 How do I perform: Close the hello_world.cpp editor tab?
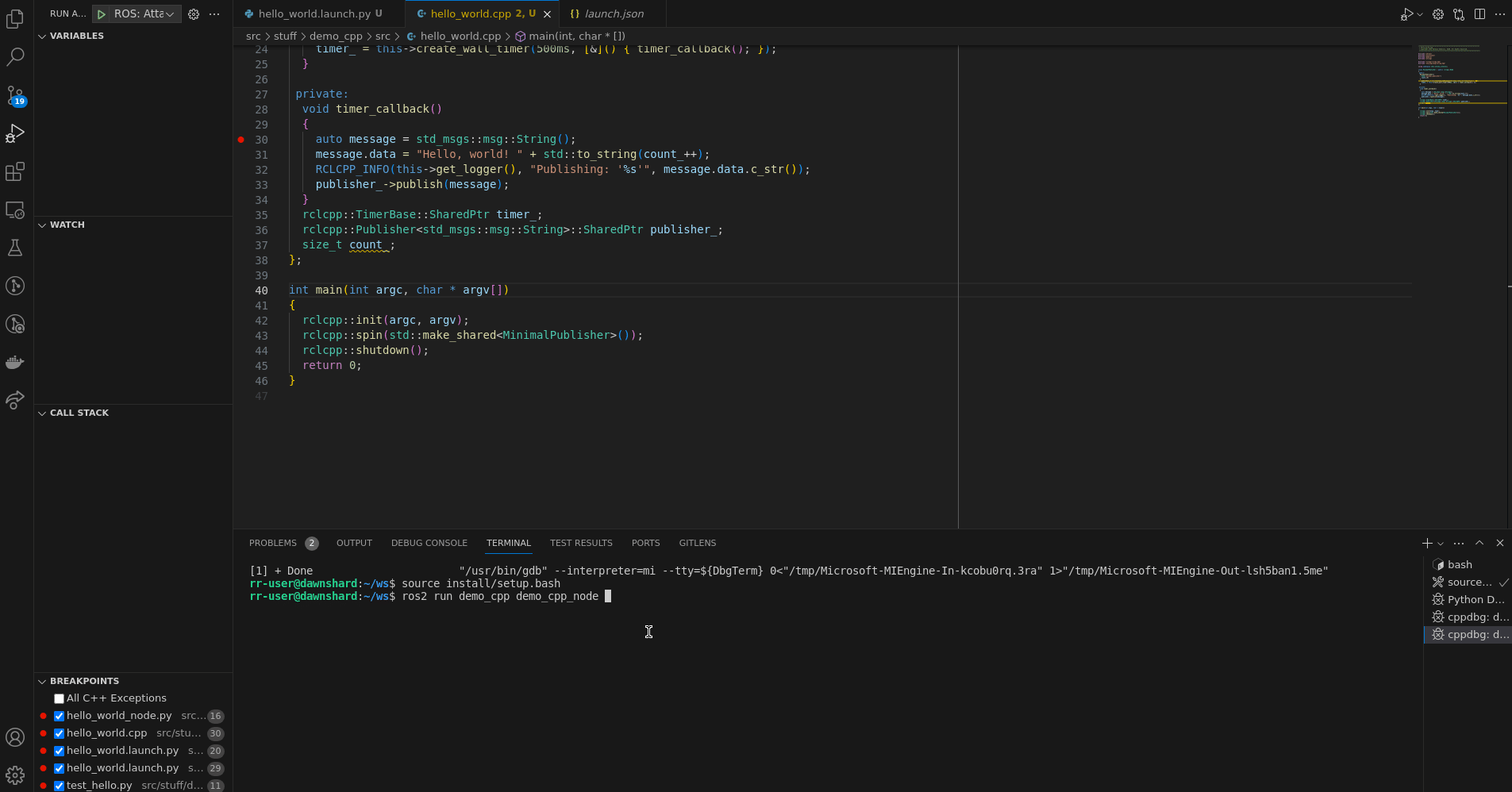pos(547,14)
